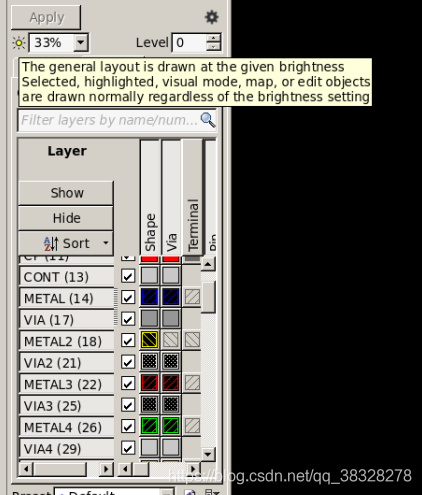Select the Terminal column header
The image size is (422, 495).
point(193,197)
